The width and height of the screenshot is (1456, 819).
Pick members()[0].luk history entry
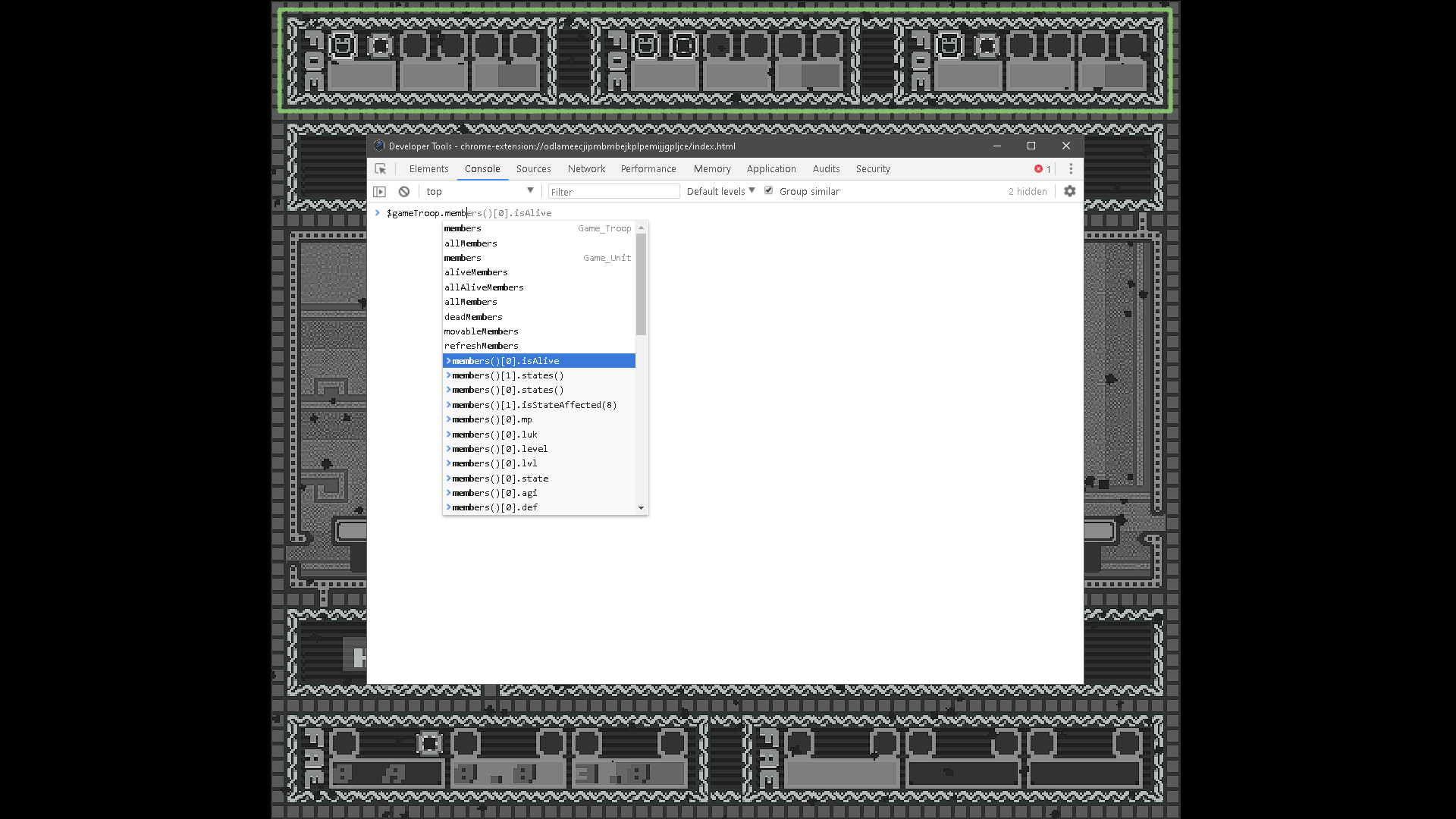pyautogui.click(x=538, y=435)
